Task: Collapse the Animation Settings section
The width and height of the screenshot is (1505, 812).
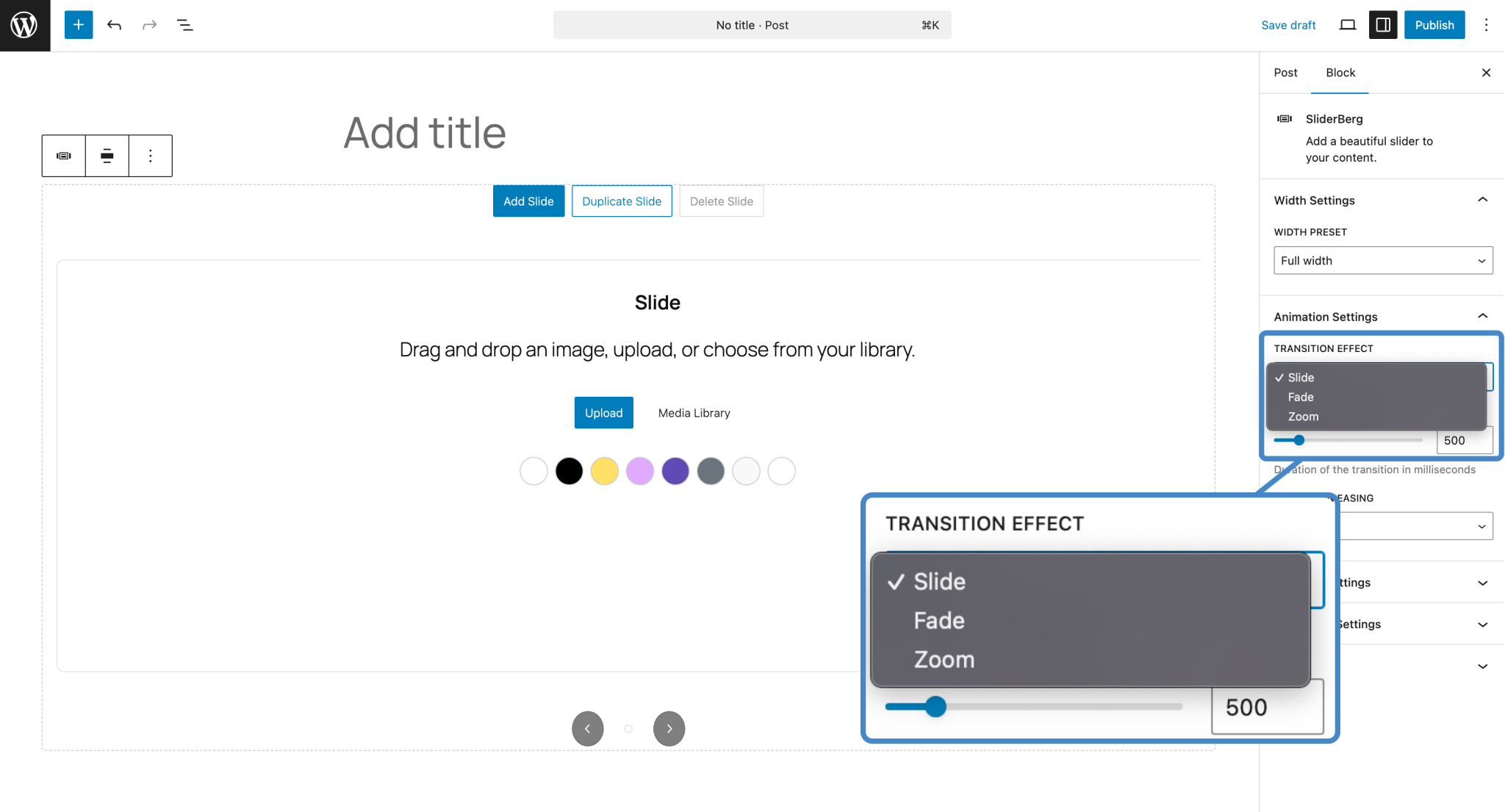Action: [x=1482, y=316]
